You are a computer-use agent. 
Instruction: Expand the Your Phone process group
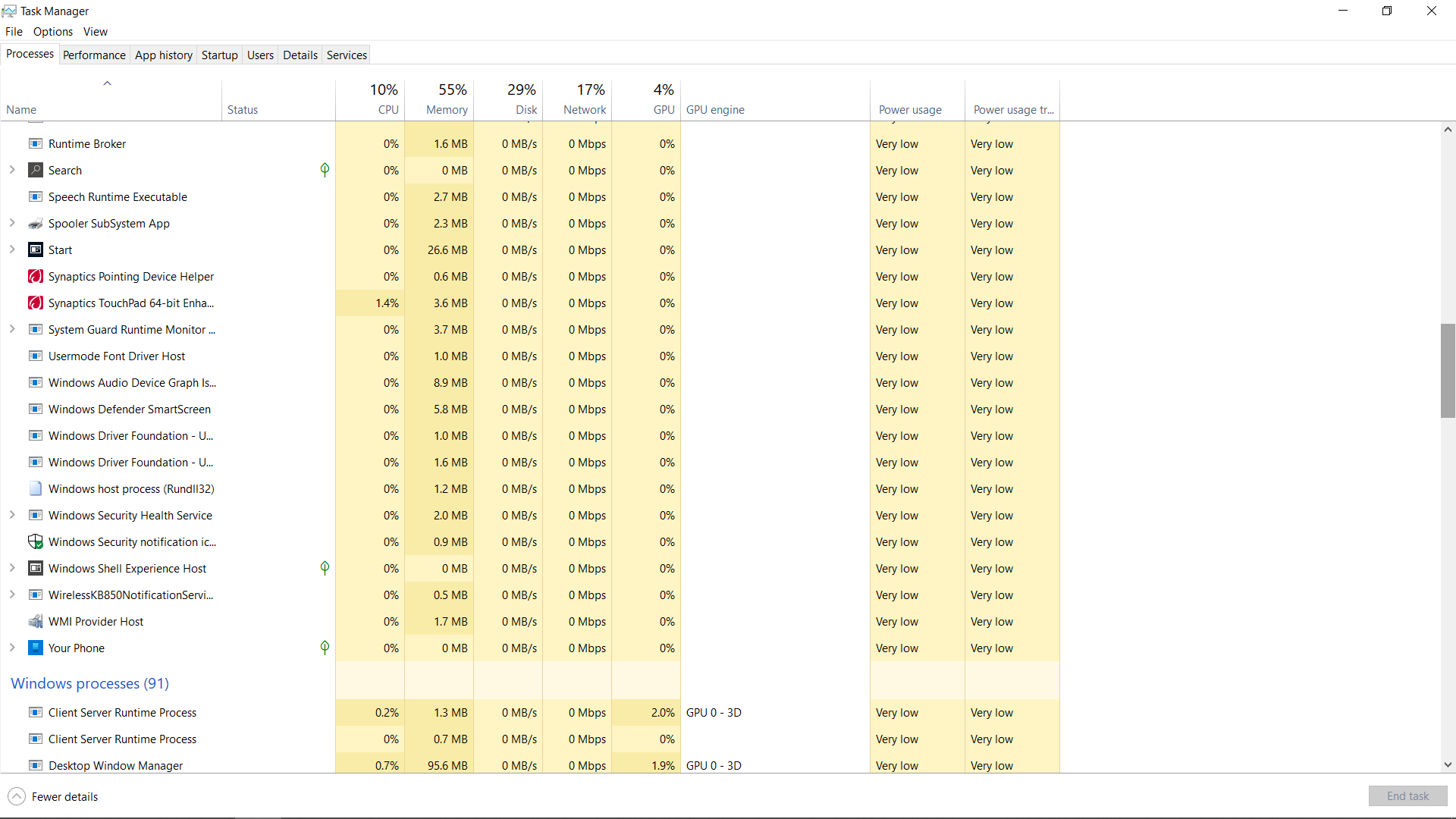pyautogui.click(x=12, y=648)
